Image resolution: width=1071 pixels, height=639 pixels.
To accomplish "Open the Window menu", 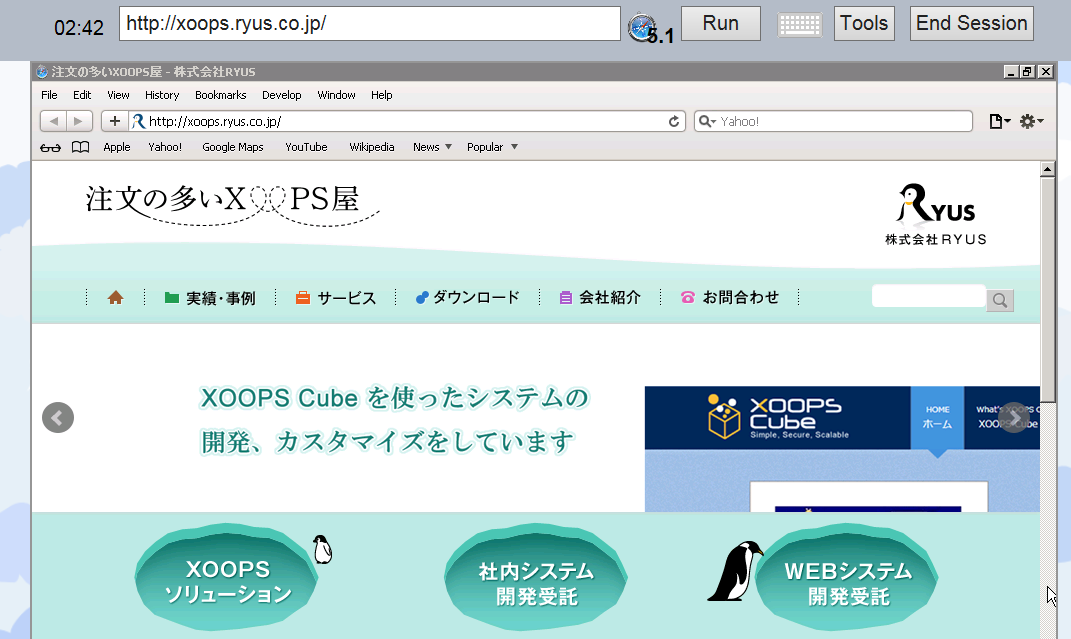I will tap(336, 96).
